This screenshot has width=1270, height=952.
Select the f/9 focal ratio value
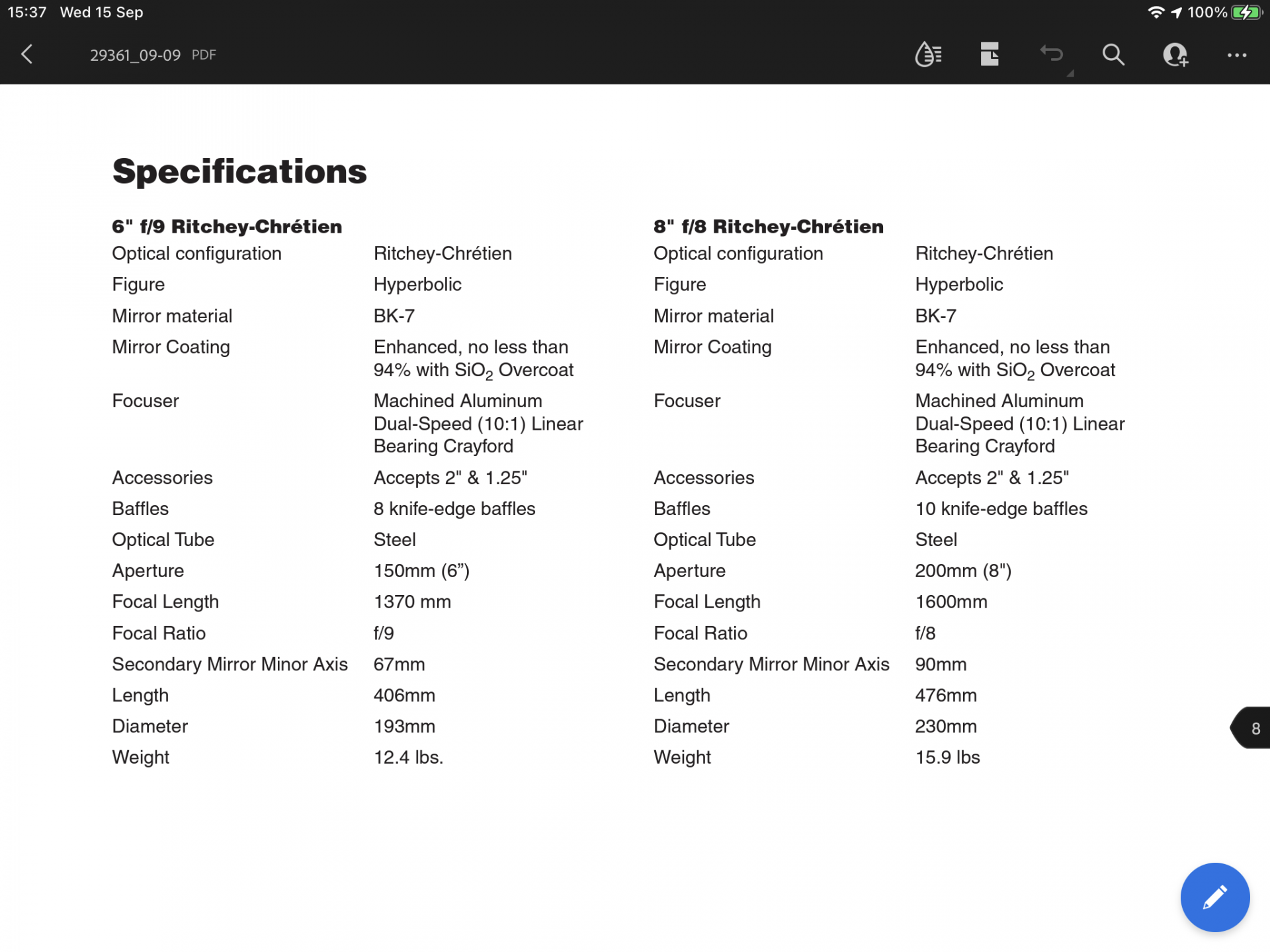click(384, 633)
